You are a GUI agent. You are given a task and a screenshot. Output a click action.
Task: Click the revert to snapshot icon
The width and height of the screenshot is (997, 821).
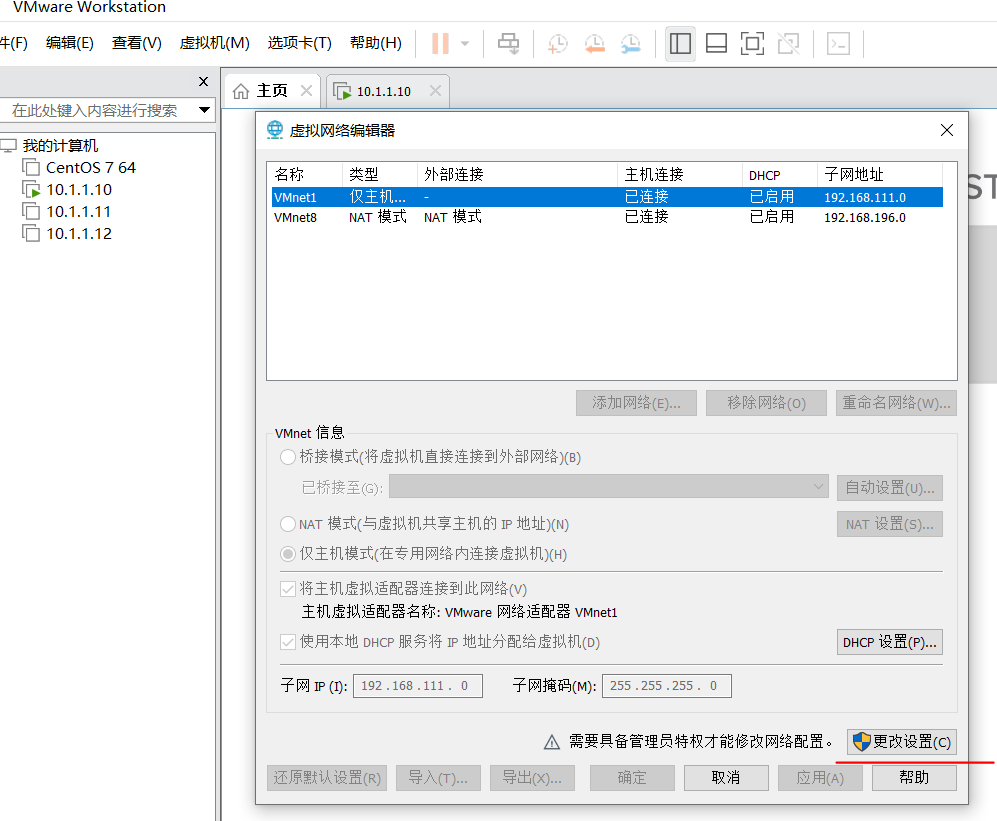coord(595,44)
